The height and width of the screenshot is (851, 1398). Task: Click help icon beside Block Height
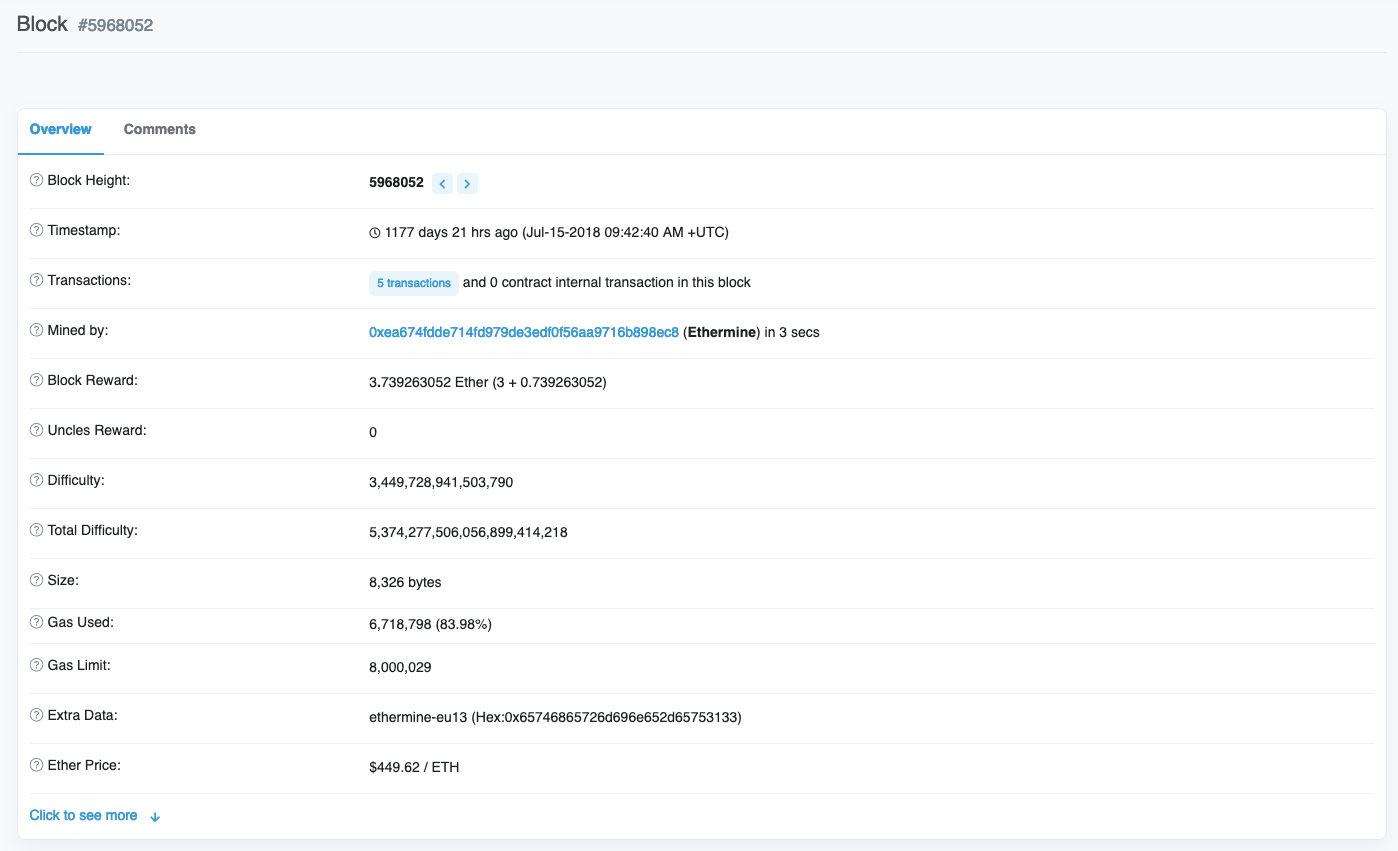(x=37, y=181)
